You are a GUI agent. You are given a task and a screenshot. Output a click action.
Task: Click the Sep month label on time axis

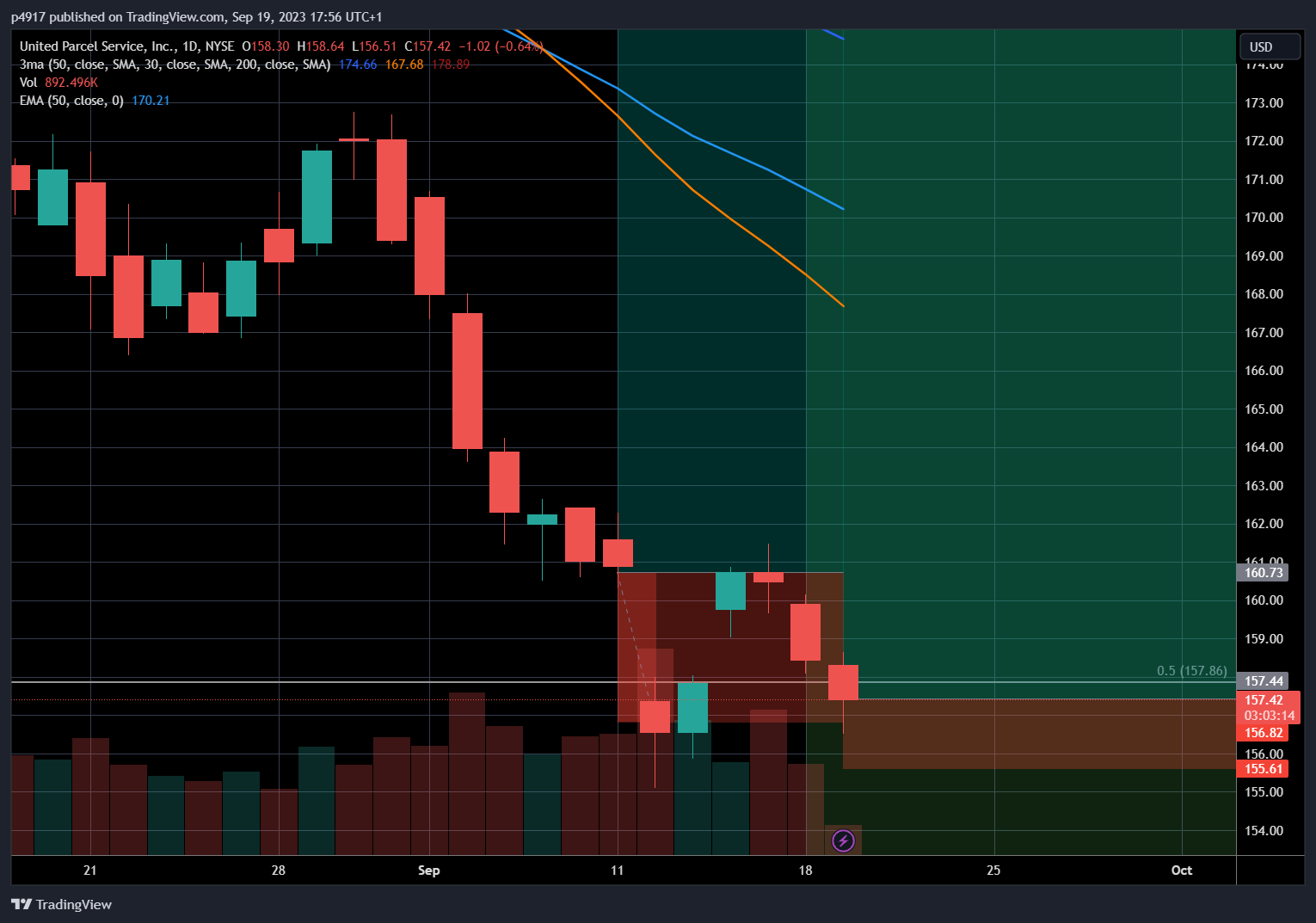[x=428, y=871]
